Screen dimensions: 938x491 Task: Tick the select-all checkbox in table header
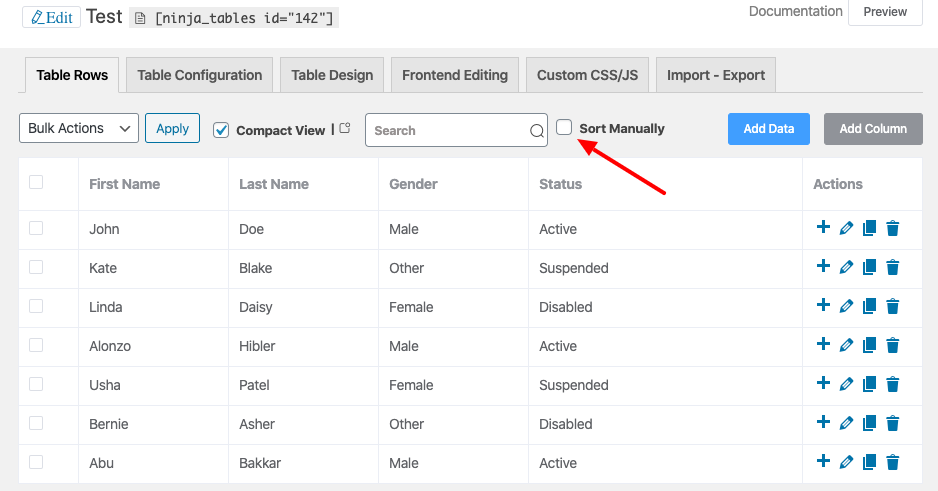tap(36, 182)
